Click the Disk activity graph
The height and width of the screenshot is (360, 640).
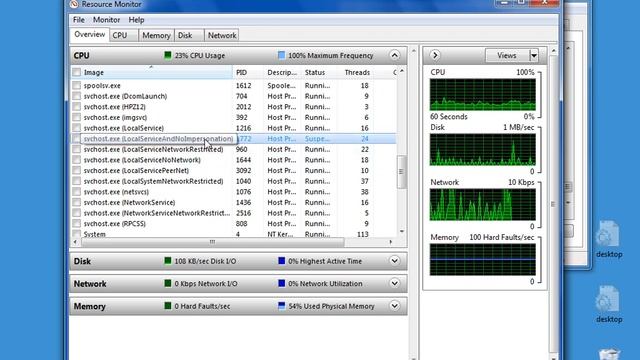coord(482,149)
